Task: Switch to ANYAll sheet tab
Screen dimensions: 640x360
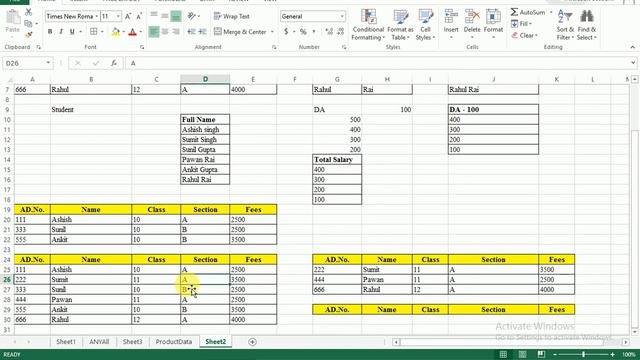Action: coord(99,342)
